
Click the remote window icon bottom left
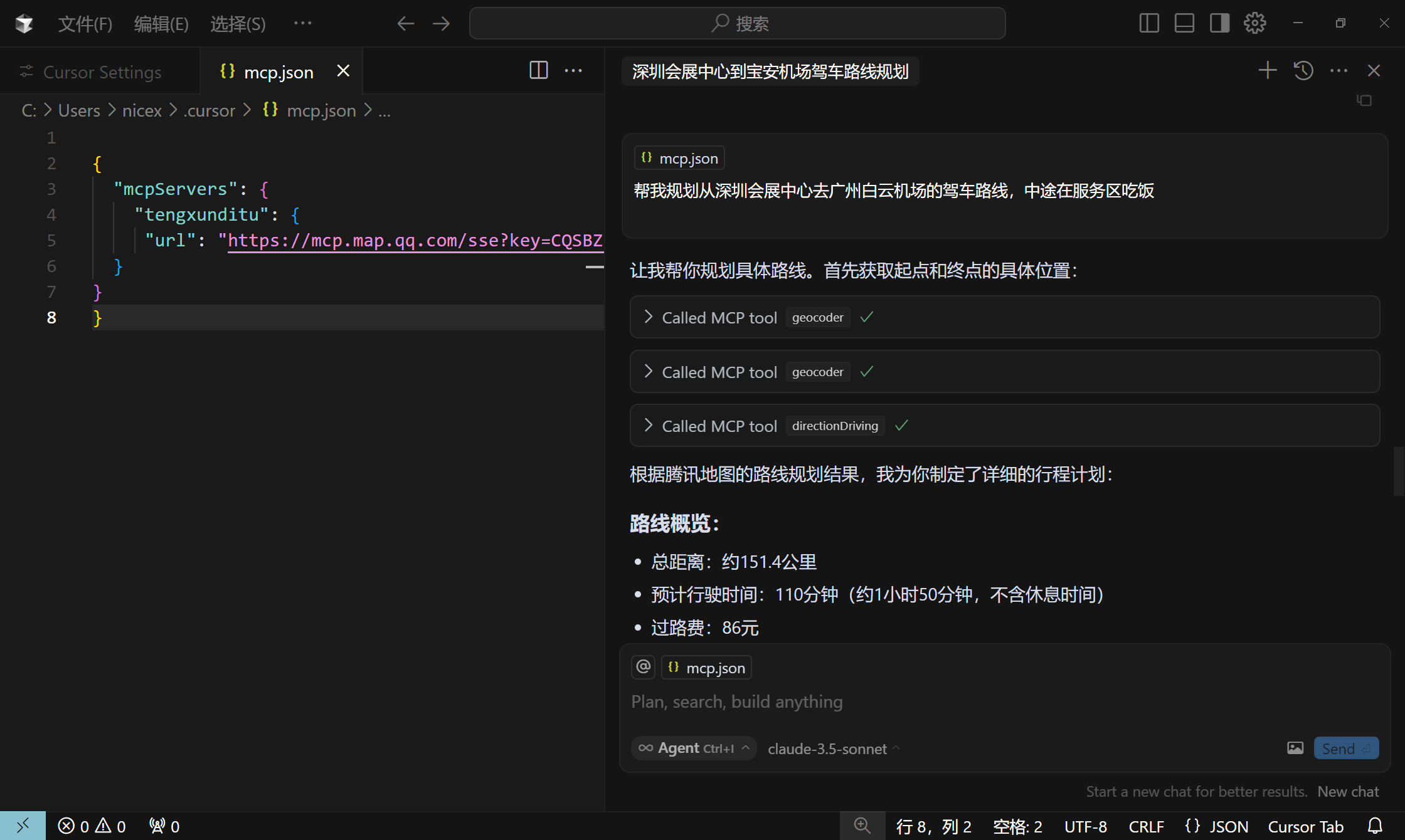23,826
